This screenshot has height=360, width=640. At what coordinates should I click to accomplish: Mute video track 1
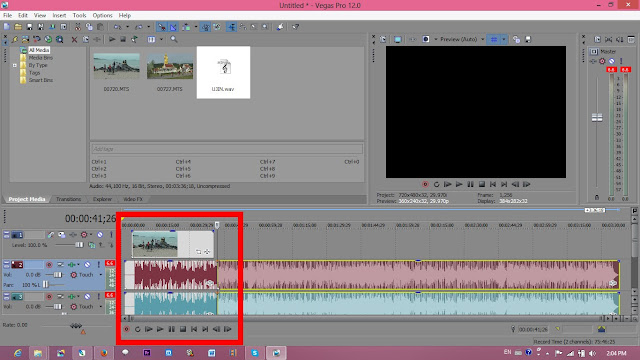100,235
